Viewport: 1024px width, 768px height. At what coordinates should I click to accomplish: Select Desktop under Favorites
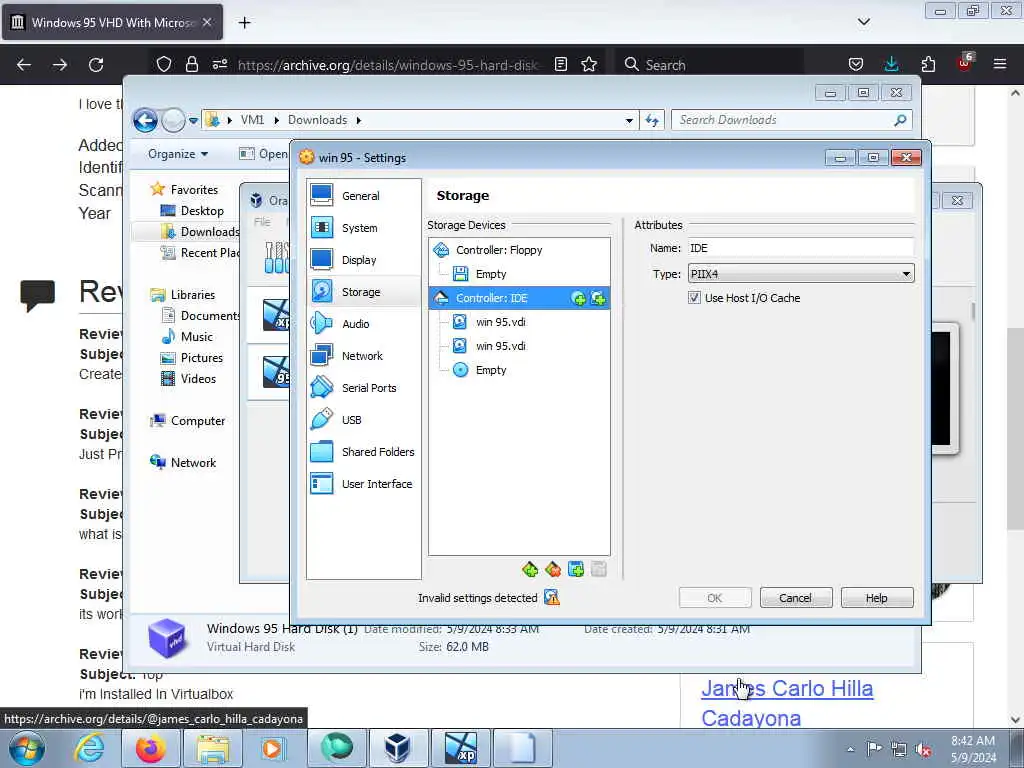(201, 211)
